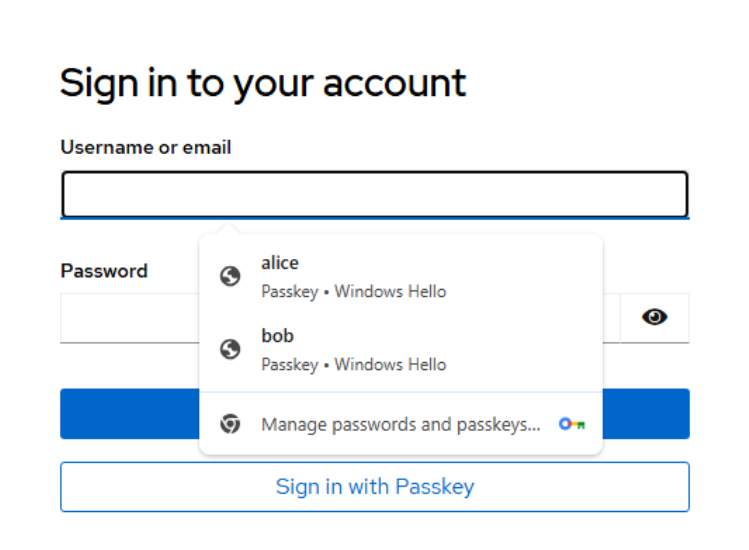Viewport: 749px width, 550px height.
Task: Open Manage passwords and passkeys
Action: click(x=400, y=424)
